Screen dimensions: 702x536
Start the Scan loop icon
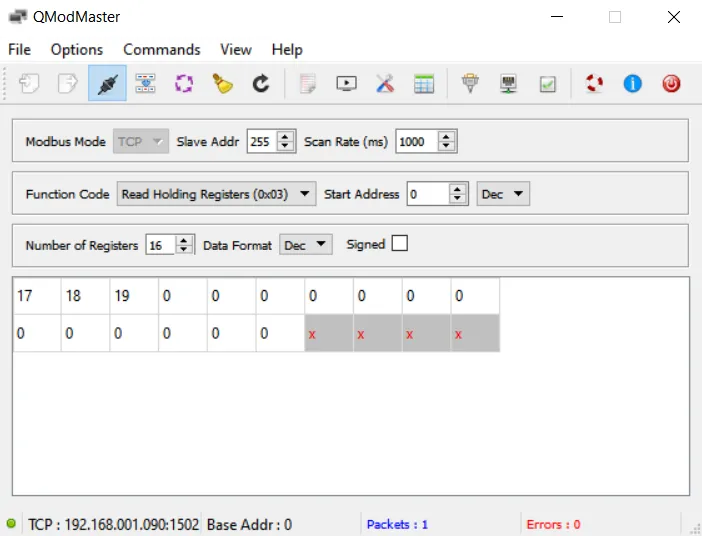[x=183, y=84]
